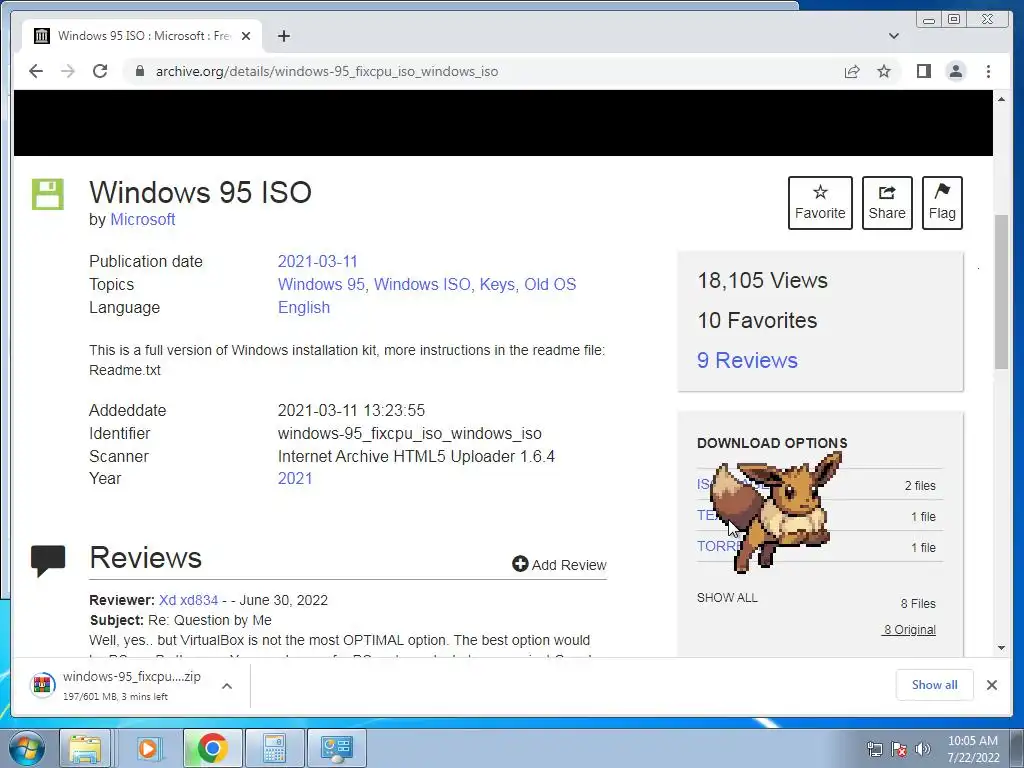
Task: Click the Share button
Action: coord(887,202)
